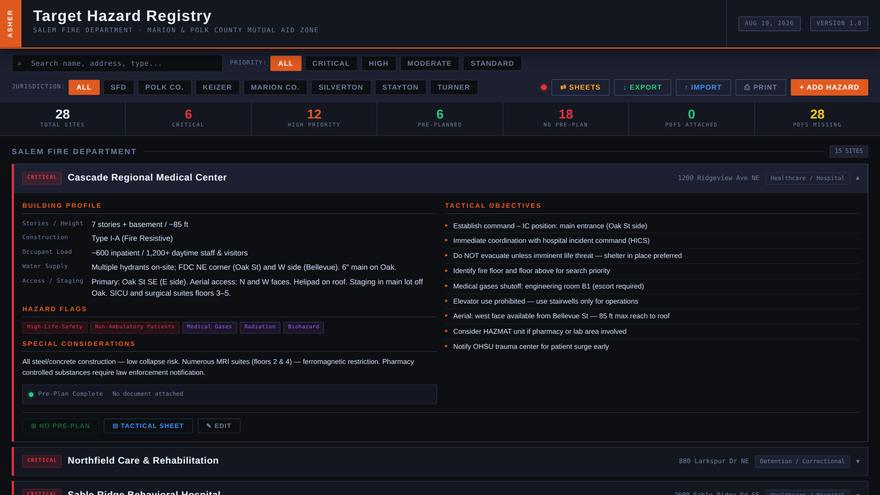Filter by HIGH priority
Viewport: 880px width, 495px height.
tap(378, 63)
